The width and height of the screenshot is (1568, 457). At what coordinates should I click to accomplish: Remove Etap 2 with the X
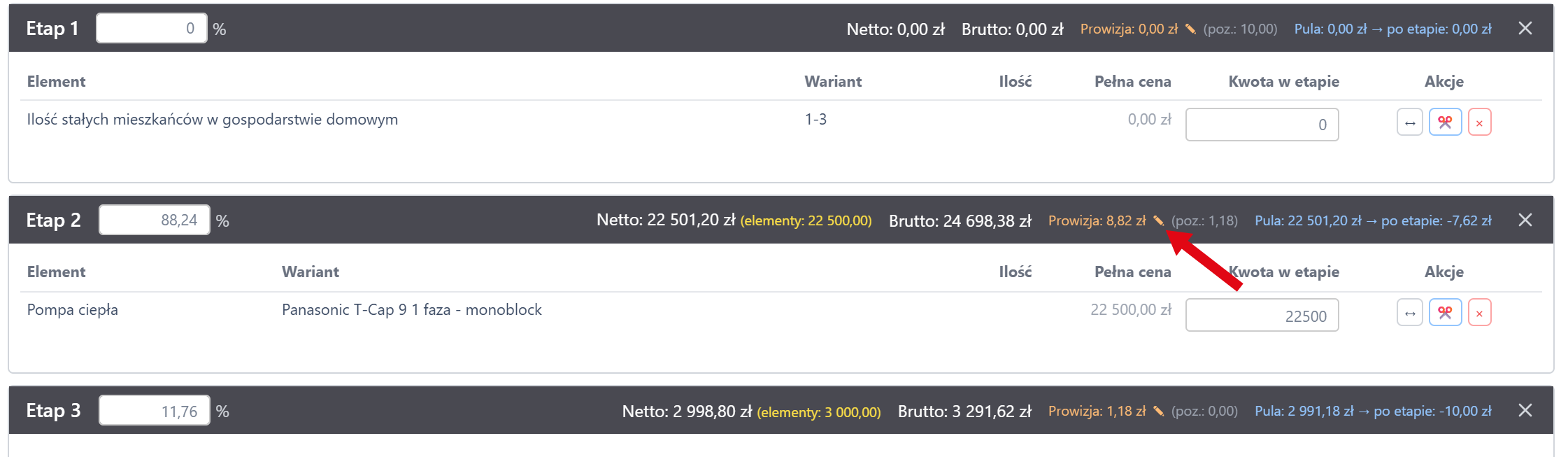tap(1525, 220)
